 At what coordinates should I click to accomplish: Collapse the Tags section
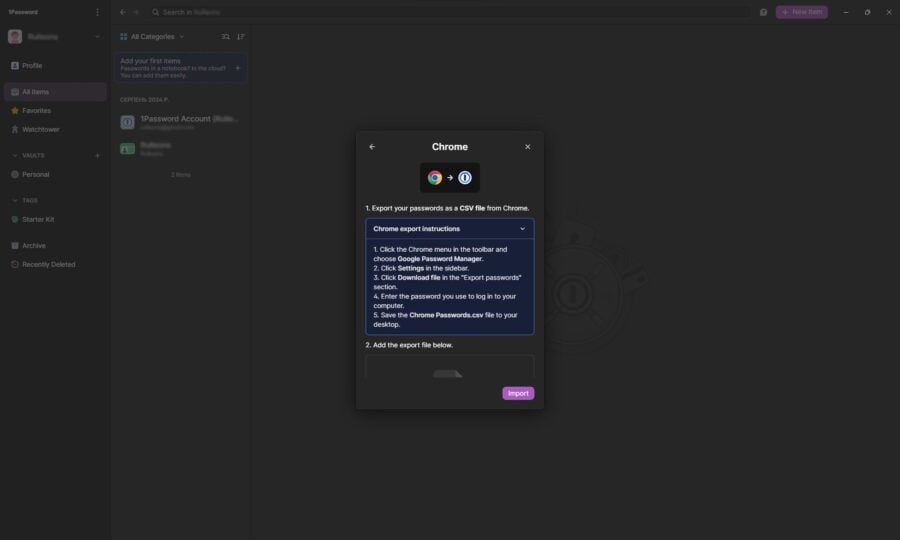tap(15, 200)
